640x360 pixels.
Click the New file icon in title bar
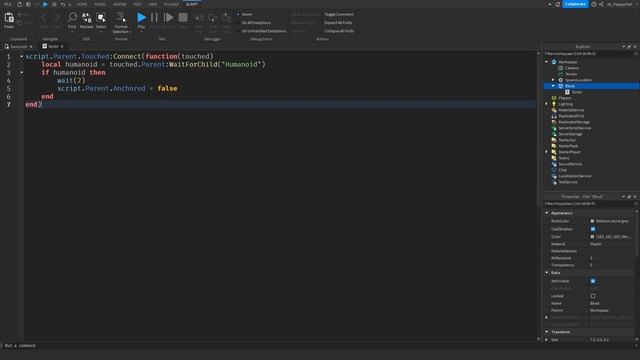(x=19, y=4)
